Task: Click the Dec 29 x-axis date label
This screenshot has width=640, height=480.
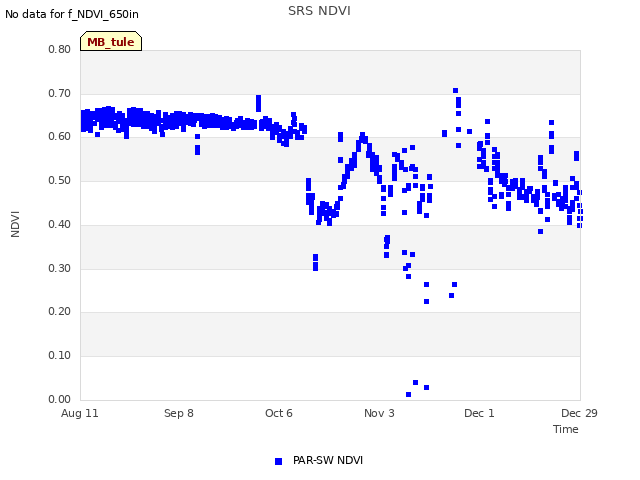Action: coord(579,413)
